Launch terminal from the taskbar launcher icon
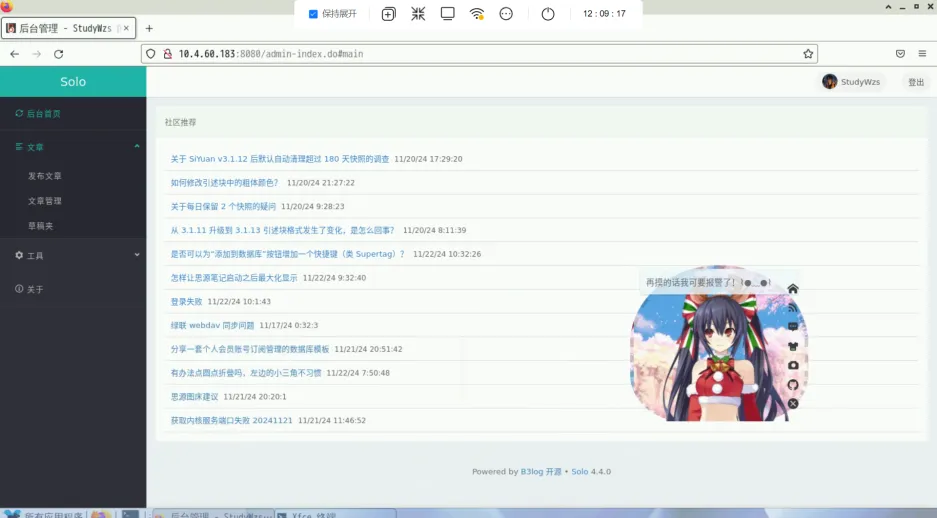 pyautogui.click(x=131, y=514)
